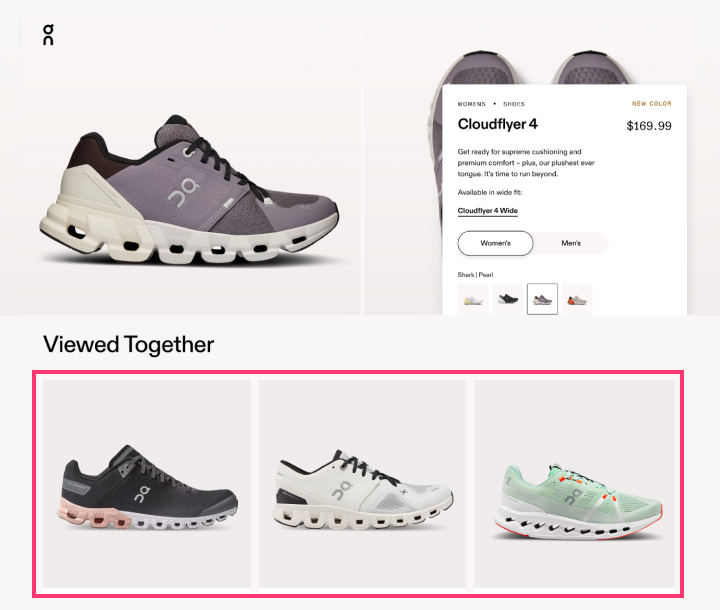Select the Women's toggle option
This screenshot has height=610, width=720.
(495, 243)
